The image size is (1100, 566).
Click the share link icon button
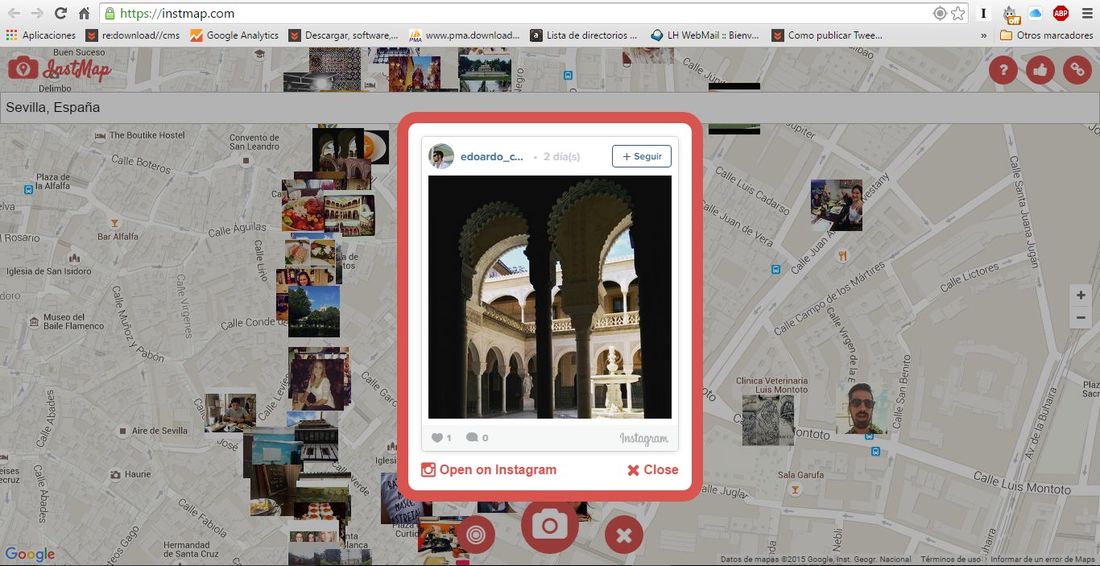click(1077, 70)
